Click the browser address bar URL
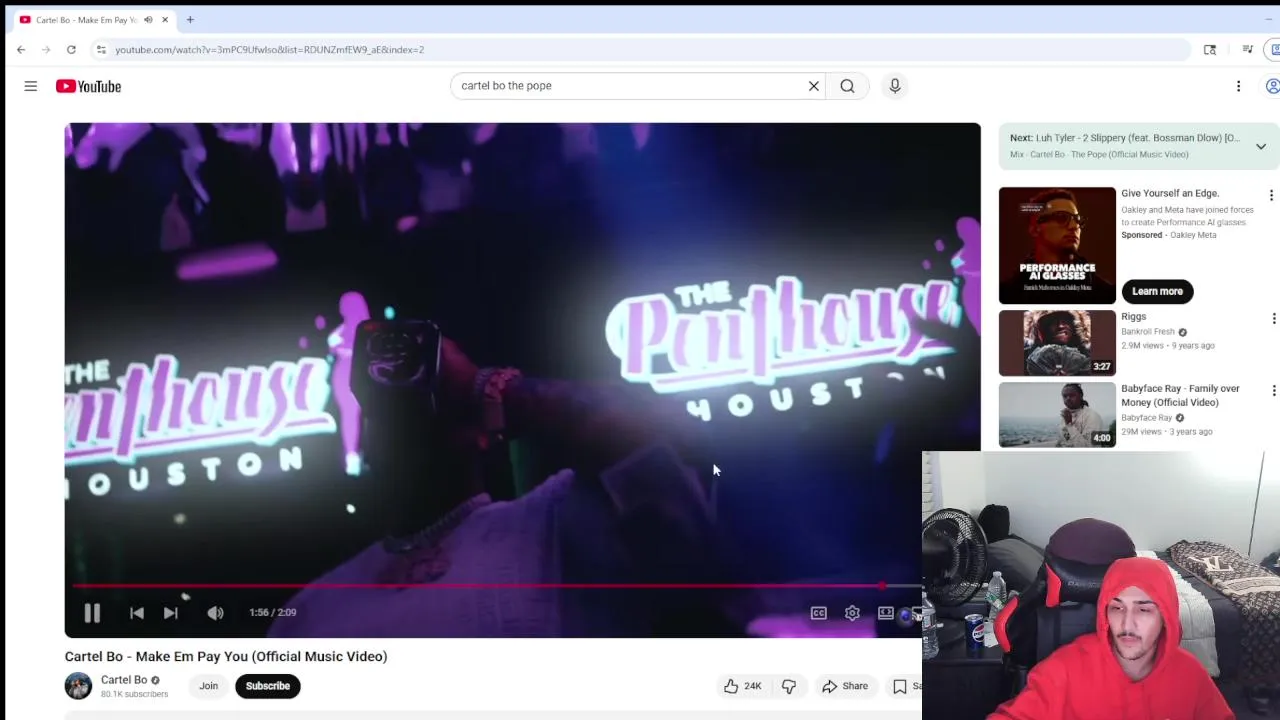The image size is (1280, 720). (269, 49)
